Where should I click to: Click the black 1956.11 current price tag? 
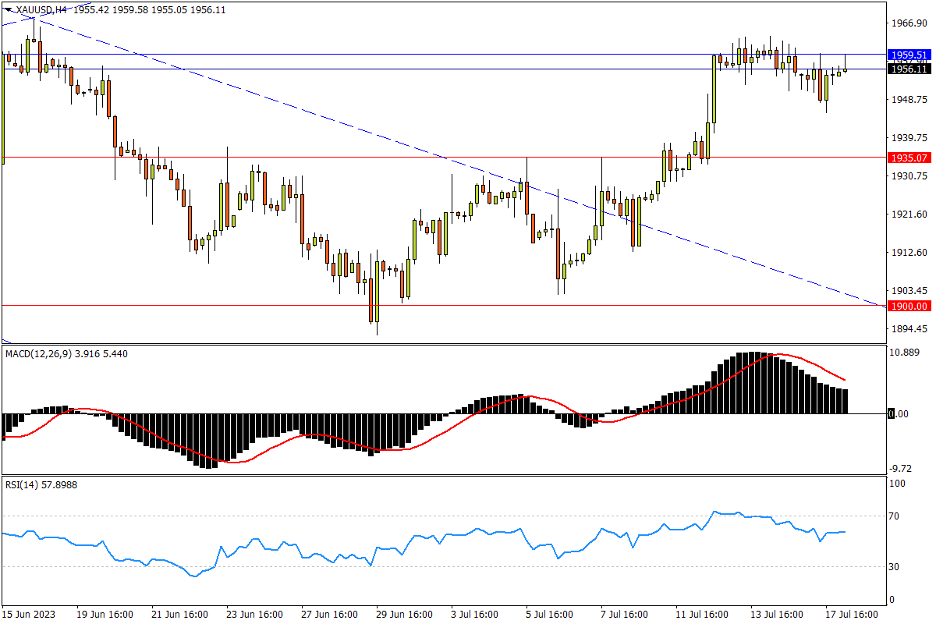[x=909, y=69]
